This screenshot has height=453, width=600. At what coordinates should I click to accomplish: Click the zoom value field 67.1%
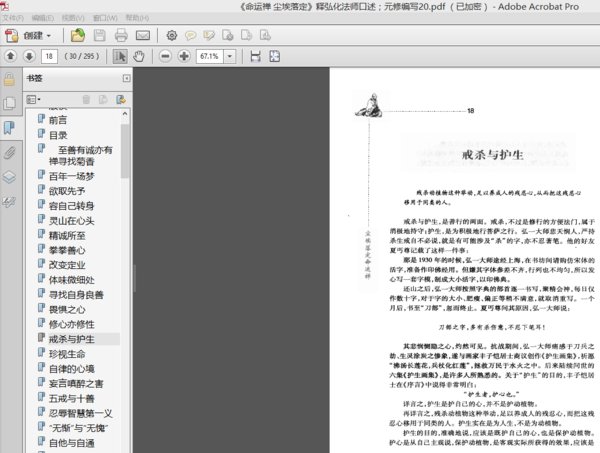point(210,56)
